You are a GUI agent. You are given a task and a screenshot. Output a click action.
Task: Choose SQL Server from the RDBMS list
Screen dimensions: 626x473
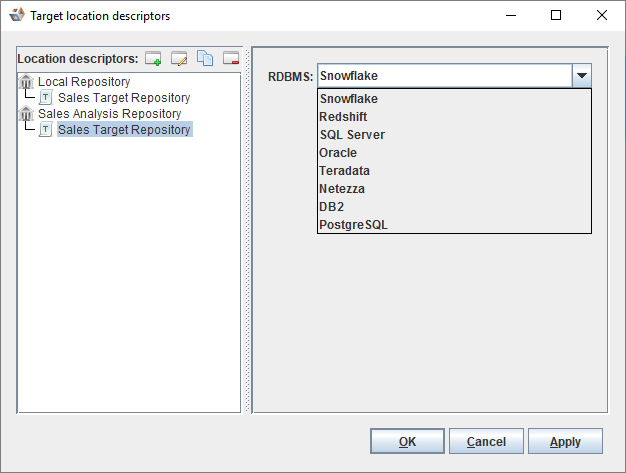pyautogui.click(x=454, y=135)
